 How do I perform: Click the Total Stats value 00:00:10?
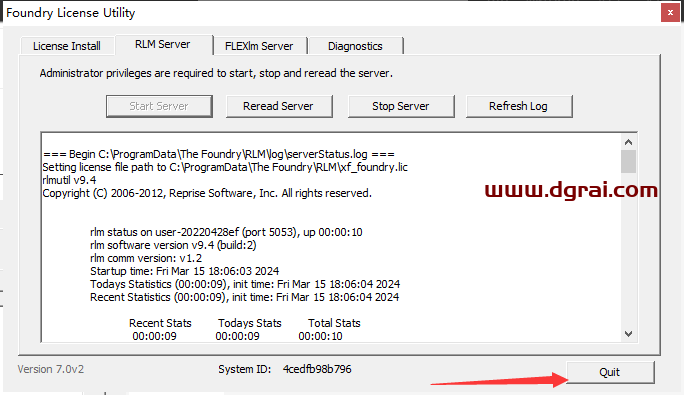[x=320, y=336]
